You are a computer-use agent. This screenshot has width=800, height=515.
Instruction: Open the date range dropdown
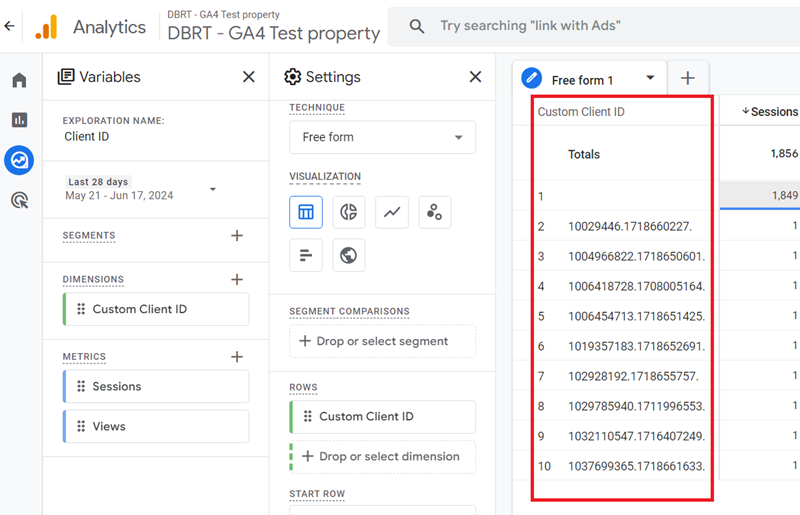[x=213, y=189]
